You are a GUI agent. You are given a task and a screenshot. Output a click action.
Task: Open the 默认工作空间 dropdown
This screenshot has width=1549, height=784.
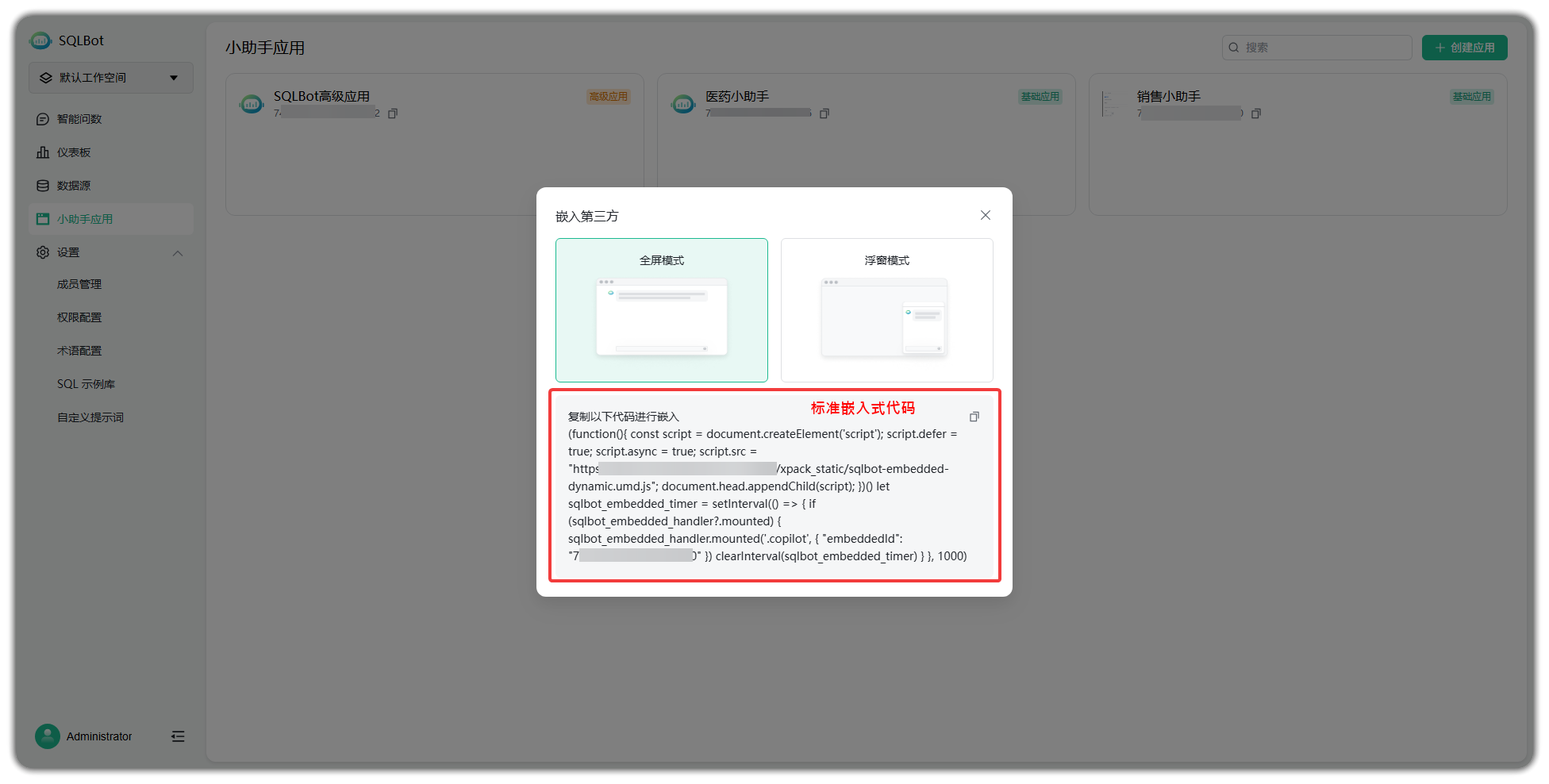click(x=110, y=77)
